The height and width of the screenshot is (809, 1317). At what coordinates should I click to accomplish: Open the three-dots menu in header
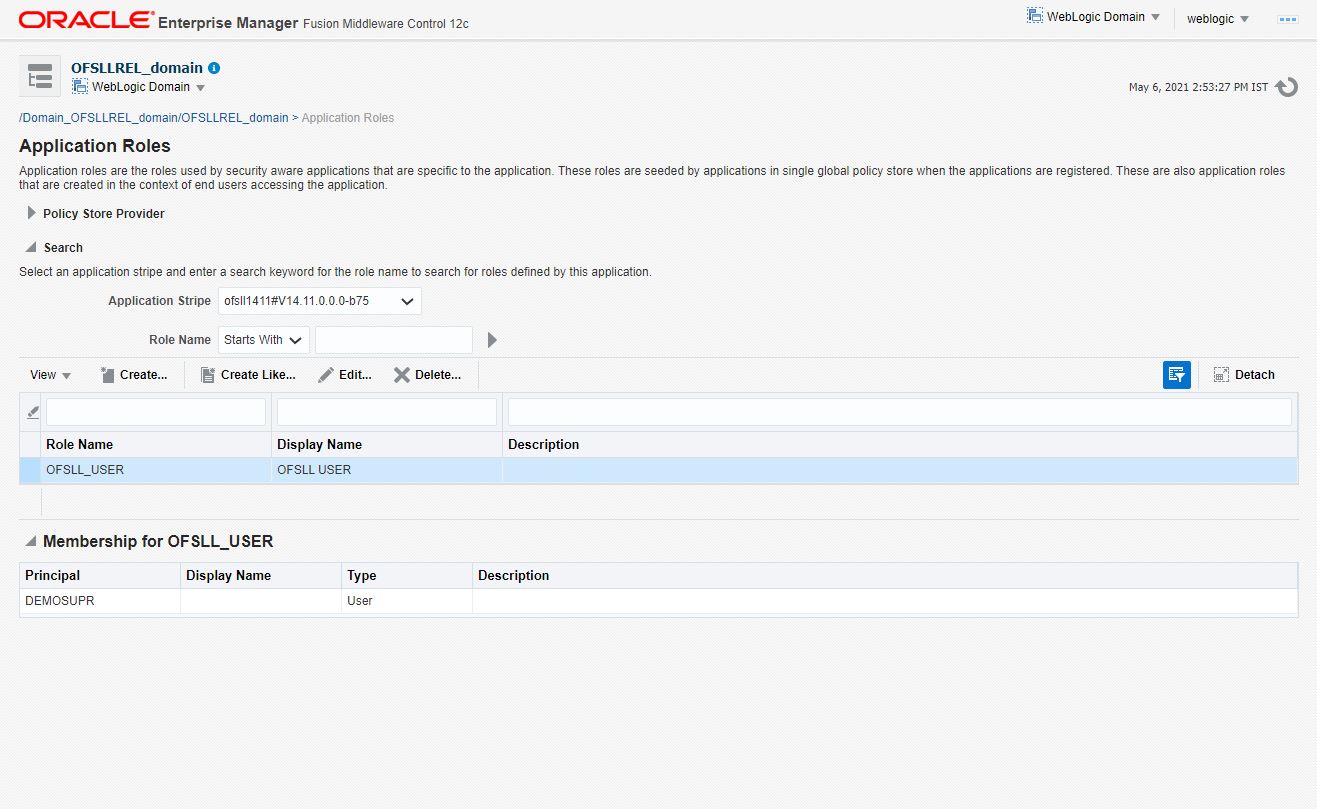(x=1287, y=19)
